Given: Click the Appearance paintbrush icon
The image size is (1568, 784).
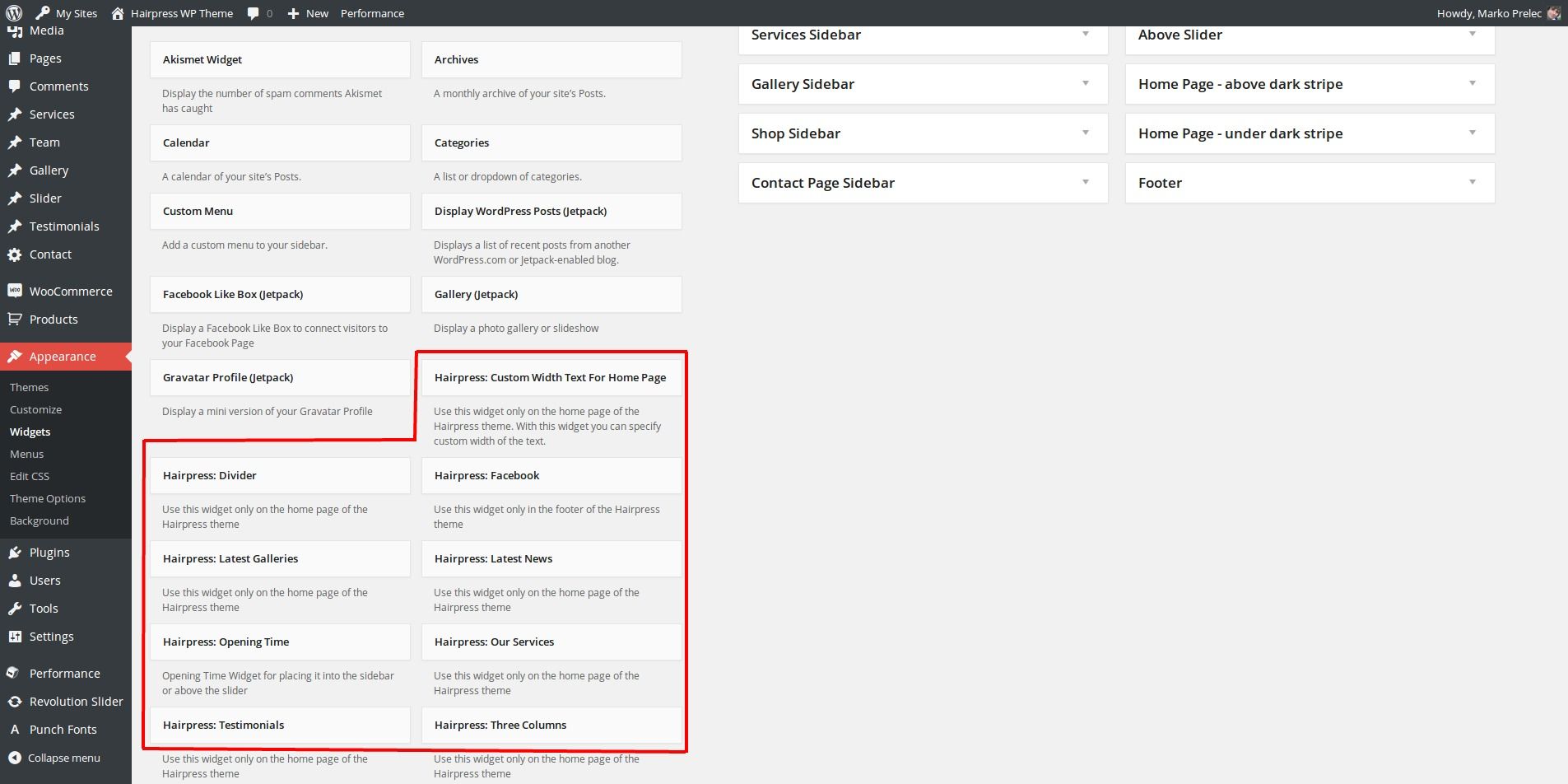Looking at the screenshot, I should [15, 357].
